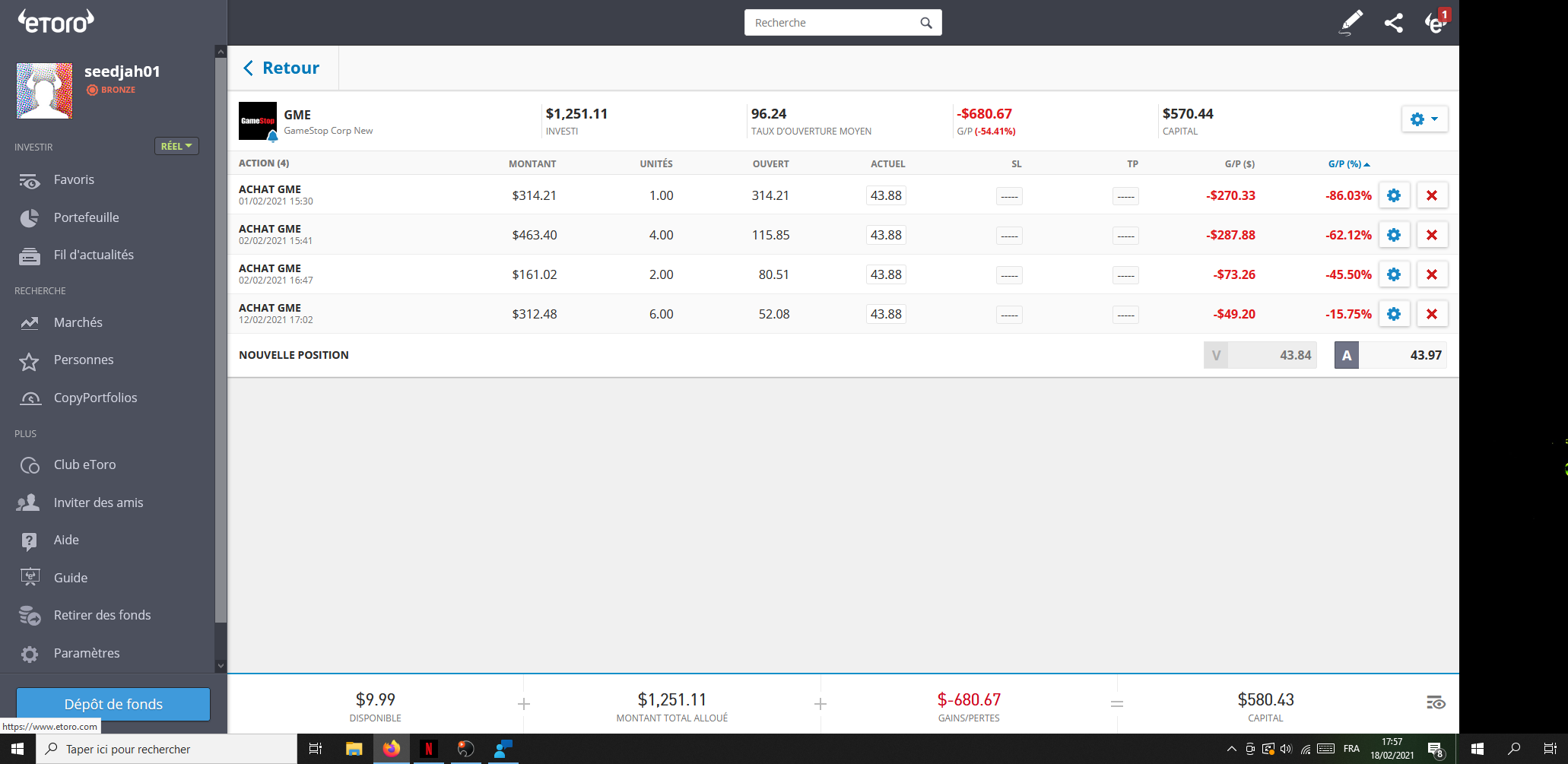The image size is (1568, 764).
Task: Open settings gear for $463.40 position
Action: tap(1394, 235)
